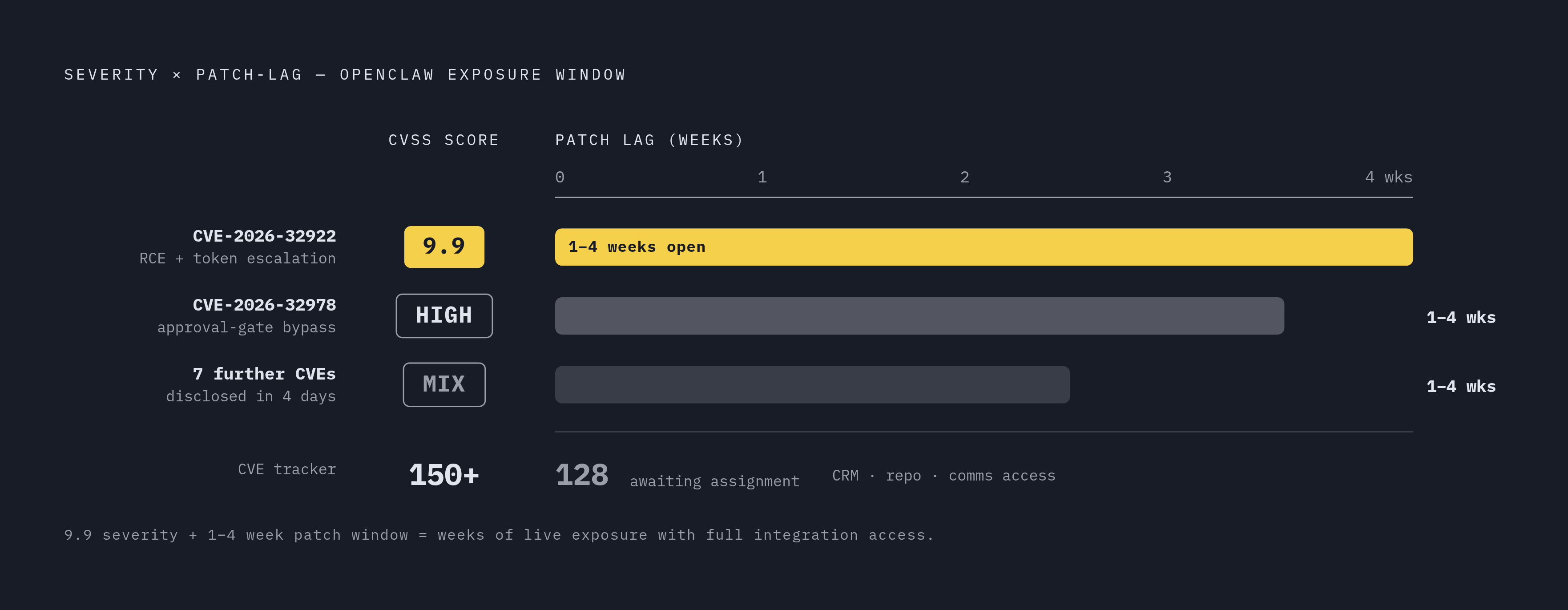
Task: Click the '150+' tracker count
Action: pyautogui.click(x=444, y=475)
